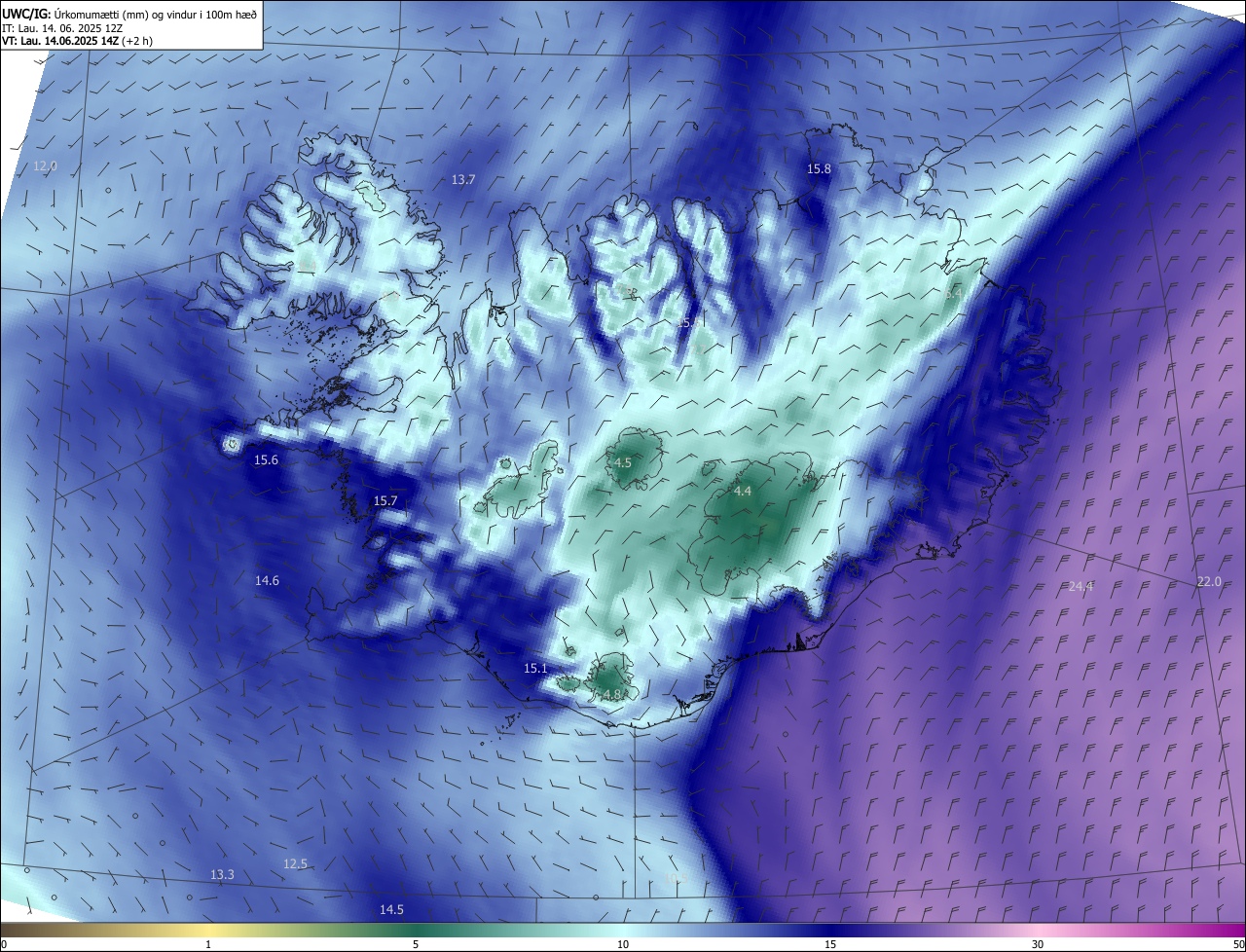Click the '12.0' value label on the map

coord(45,166)
